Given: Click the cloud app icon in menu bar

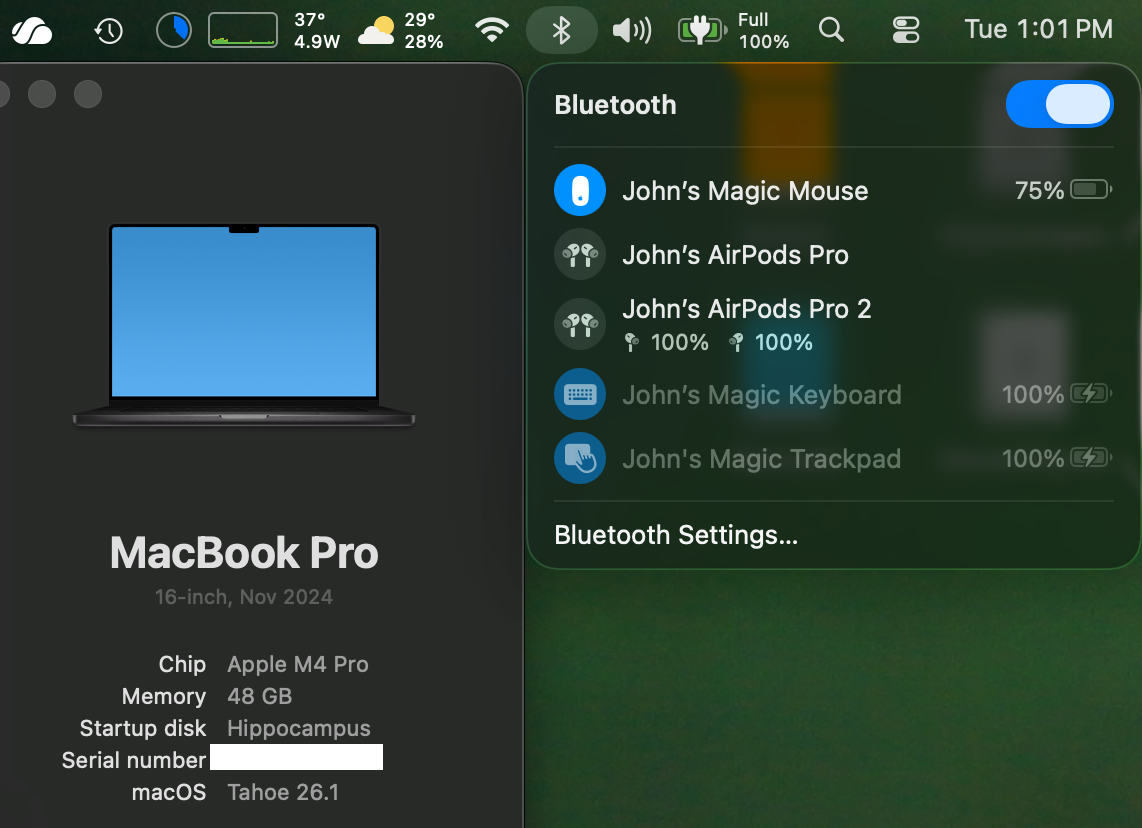Looking at the screenshot, I should coord(32,31).
